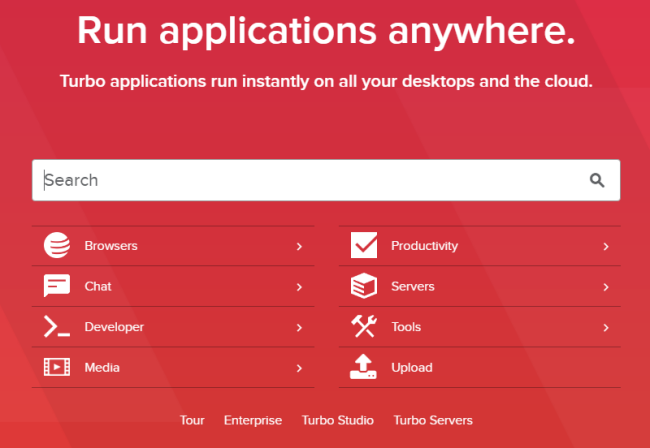Open the Browsers category label
The image size is (650, 448).
(111, 246)
